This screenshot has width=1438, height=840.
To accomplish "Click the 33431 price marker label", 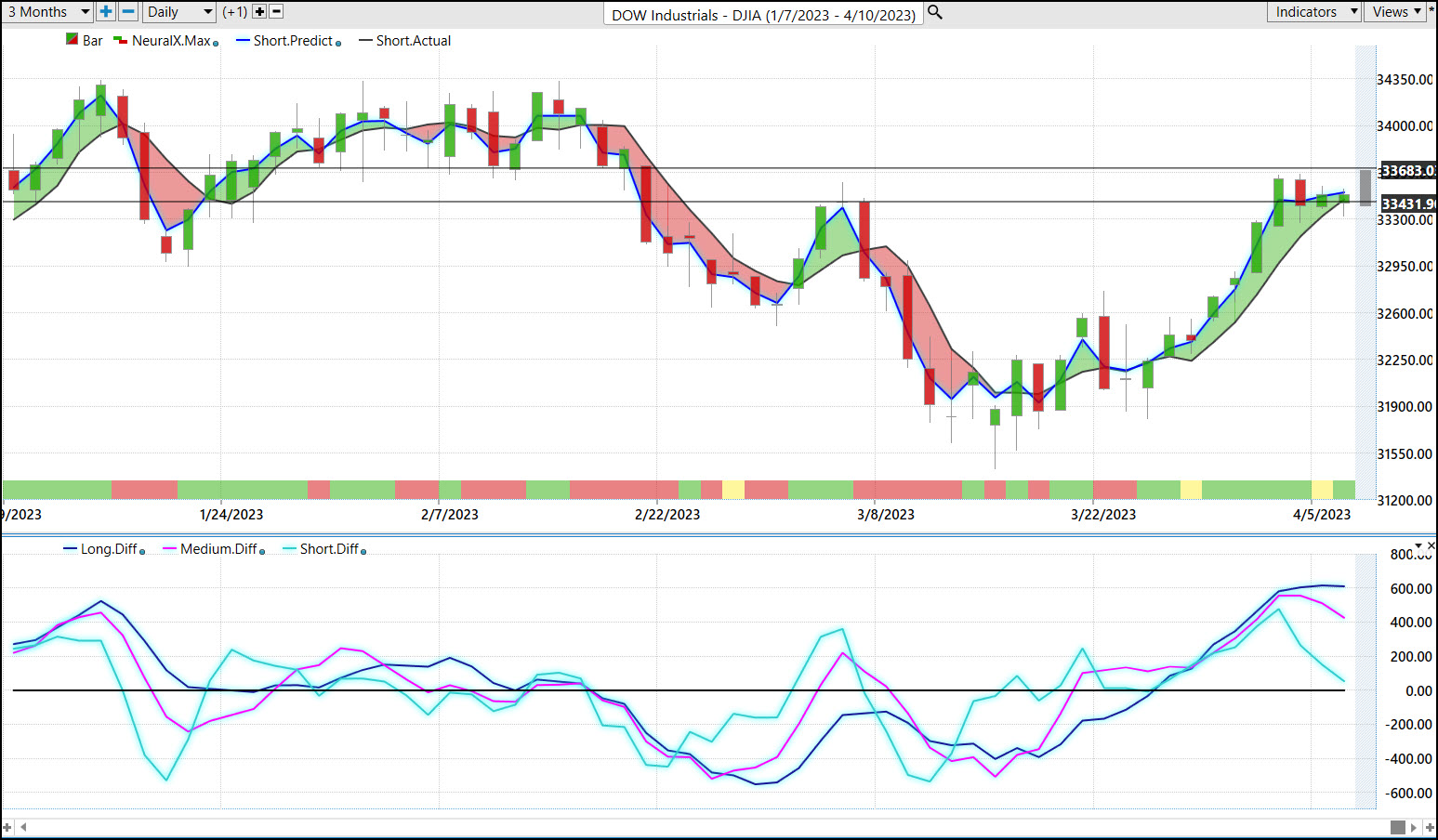I will pyautogui.click(x=1406, y=204).
